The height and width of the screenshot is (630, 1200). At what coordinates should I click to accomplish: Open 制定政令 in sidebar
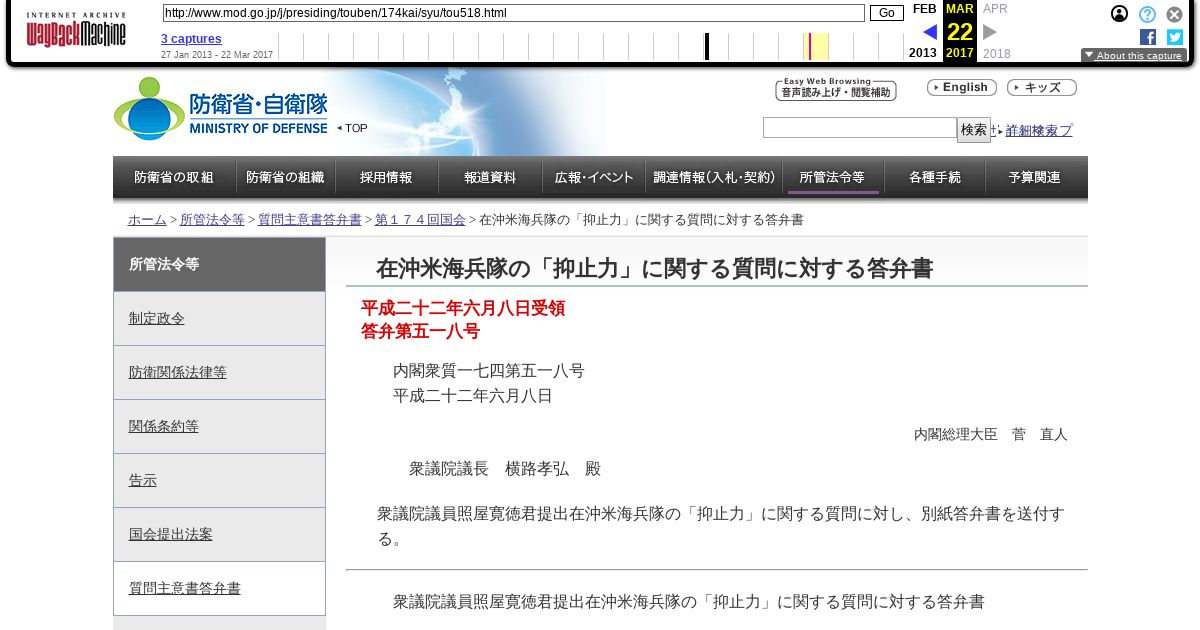pyautogui.click(x=219, y=318)
